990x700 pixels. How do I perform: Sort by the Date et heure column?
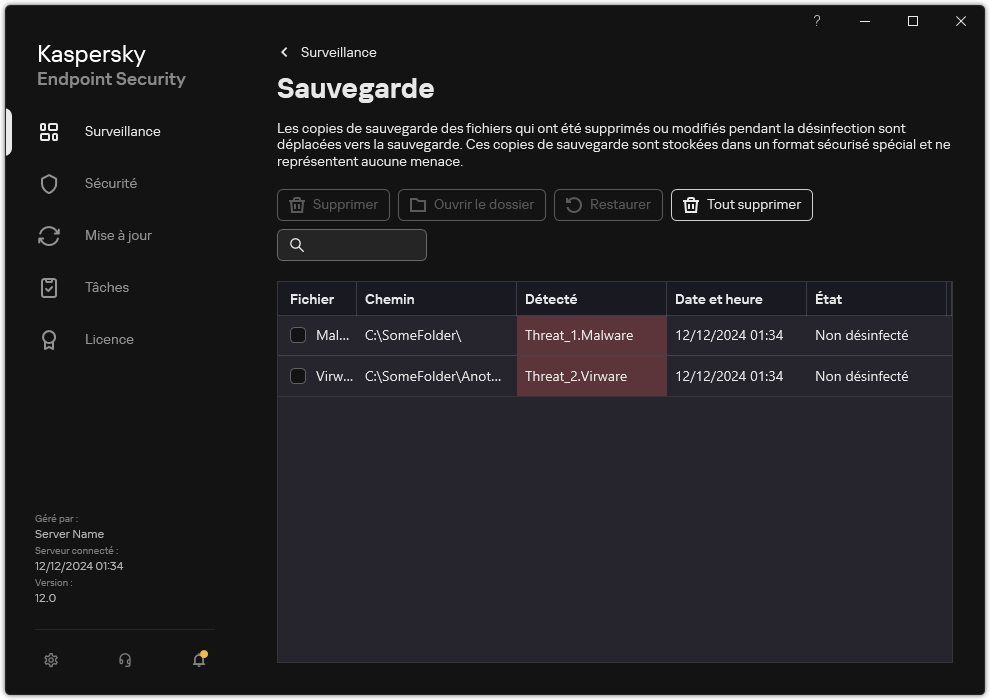[718, 299]
